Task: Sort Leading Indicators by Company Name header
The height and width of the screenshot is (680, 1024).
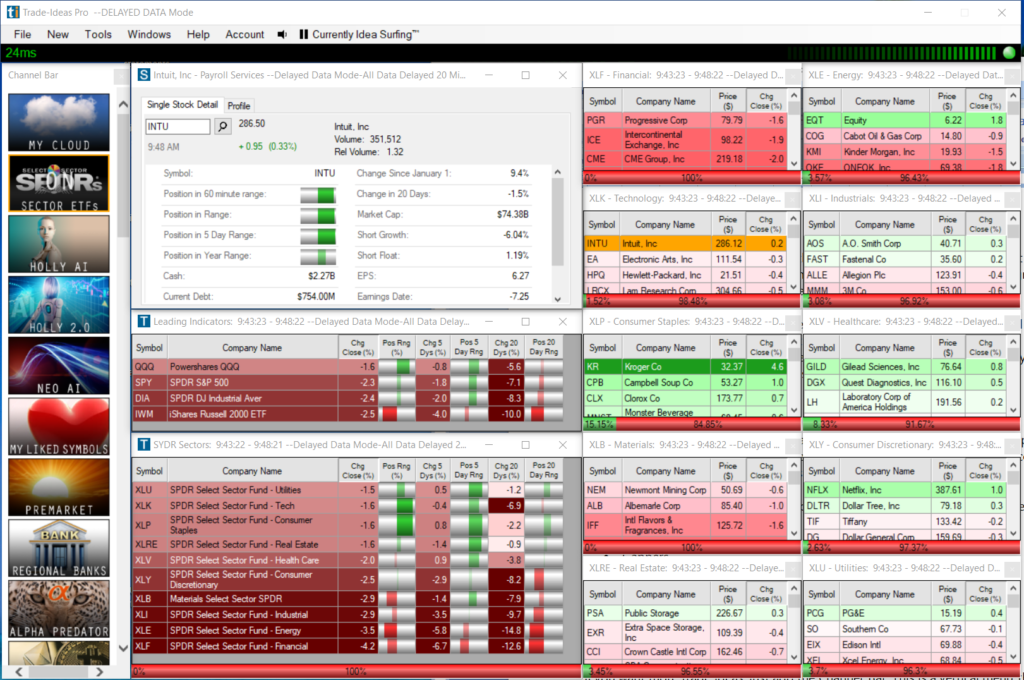Action: [x=251, y=348]
